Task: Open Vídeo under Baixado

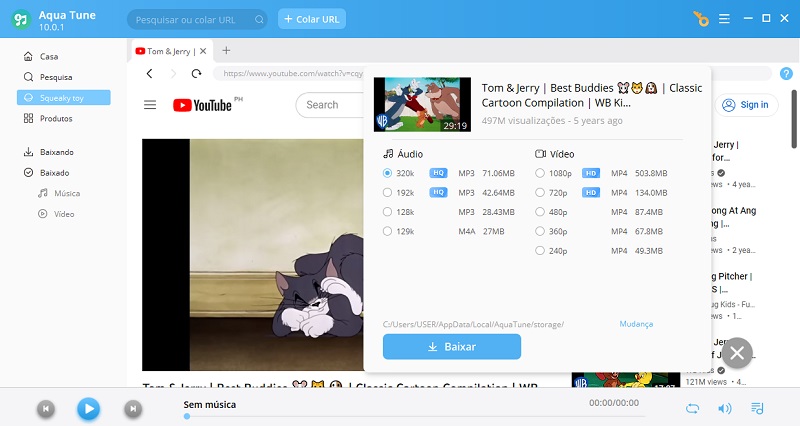Action: [64, 214]
